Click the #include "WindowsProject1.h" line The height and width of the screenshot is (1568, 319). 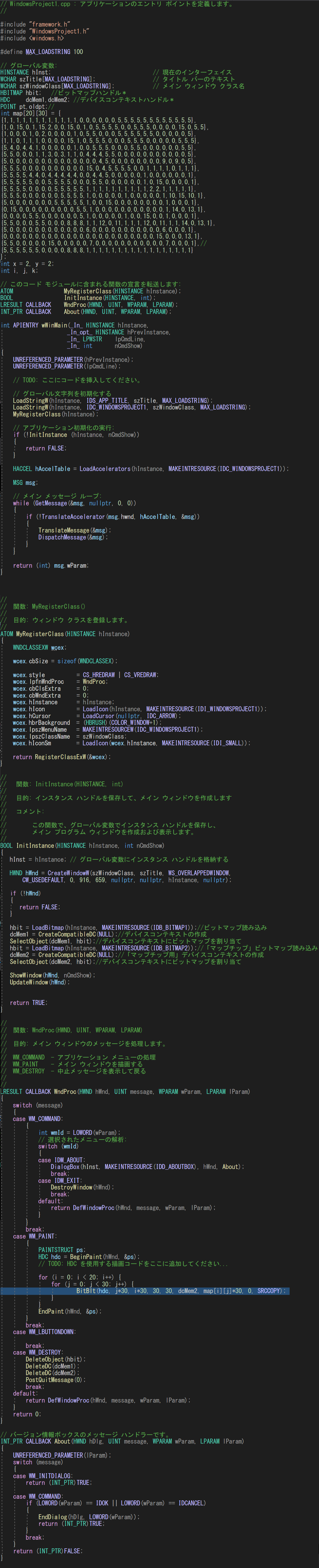[x=44, y=31]
